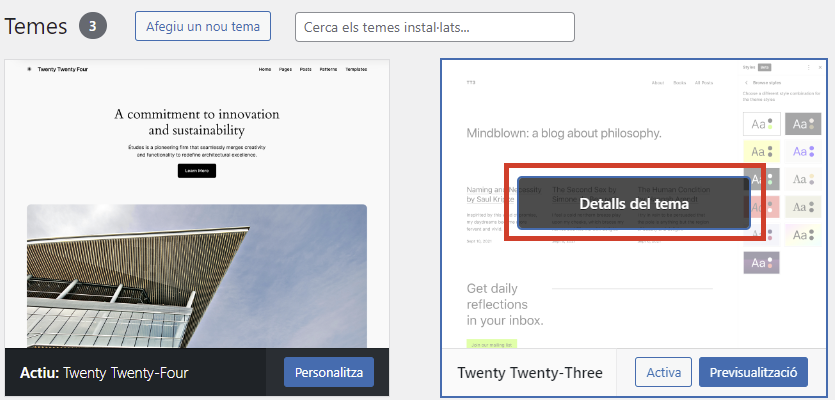835x400 pixels.
Task: Focus the 'Cerca els temes instal·lats' search field
Action: tap(435, 27)
